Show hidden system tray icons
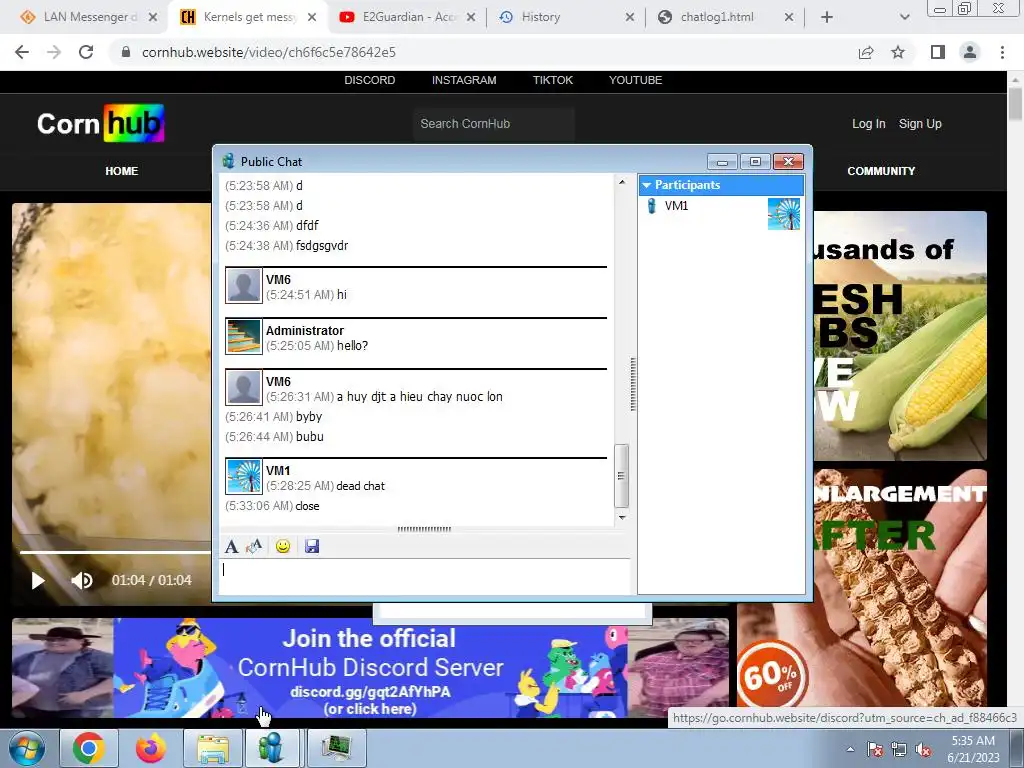Screen dimensions: 1024x768 [850, 749]
